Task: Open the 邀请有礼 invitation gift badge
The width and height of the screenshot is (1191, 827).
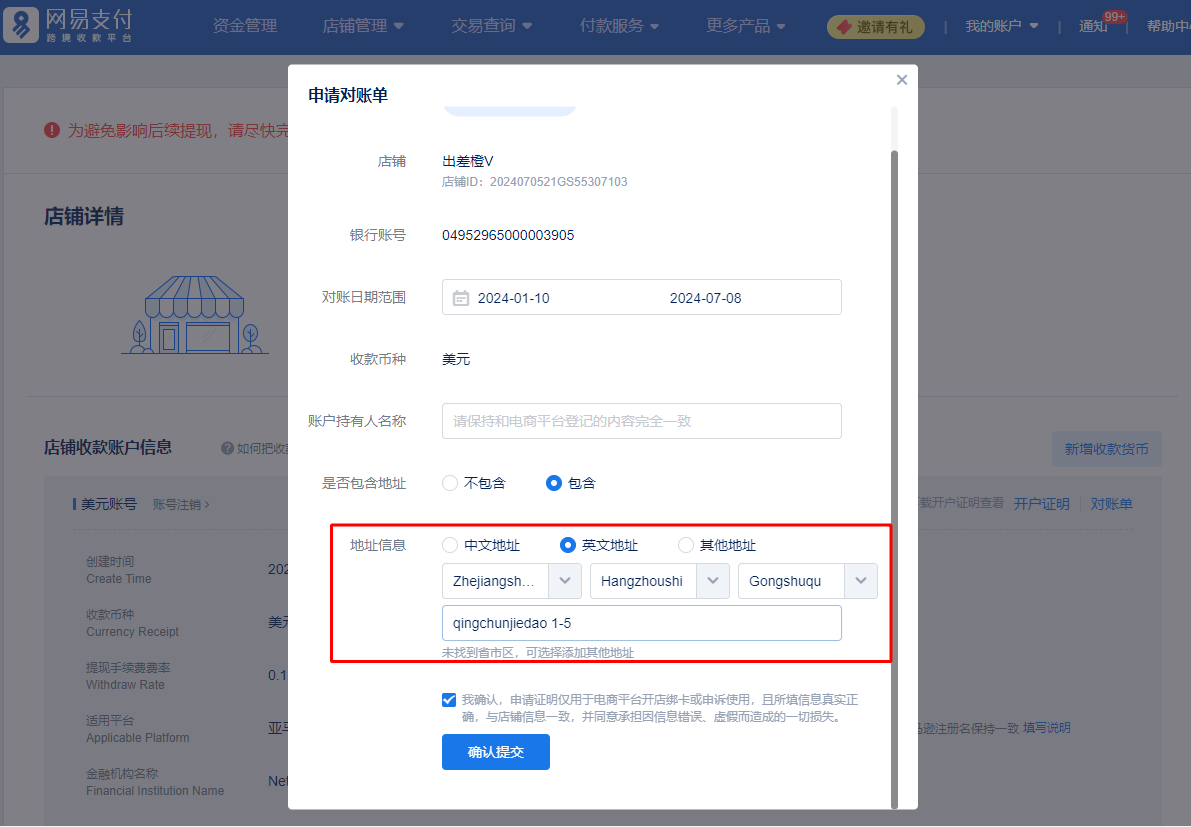Action: [x=875, y=27]
